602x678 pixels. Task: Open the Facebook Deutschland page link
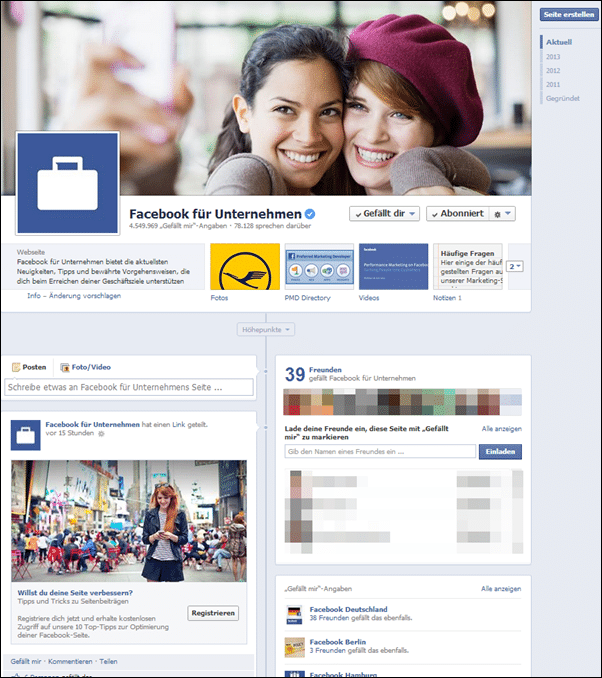(x=349, y=609)
